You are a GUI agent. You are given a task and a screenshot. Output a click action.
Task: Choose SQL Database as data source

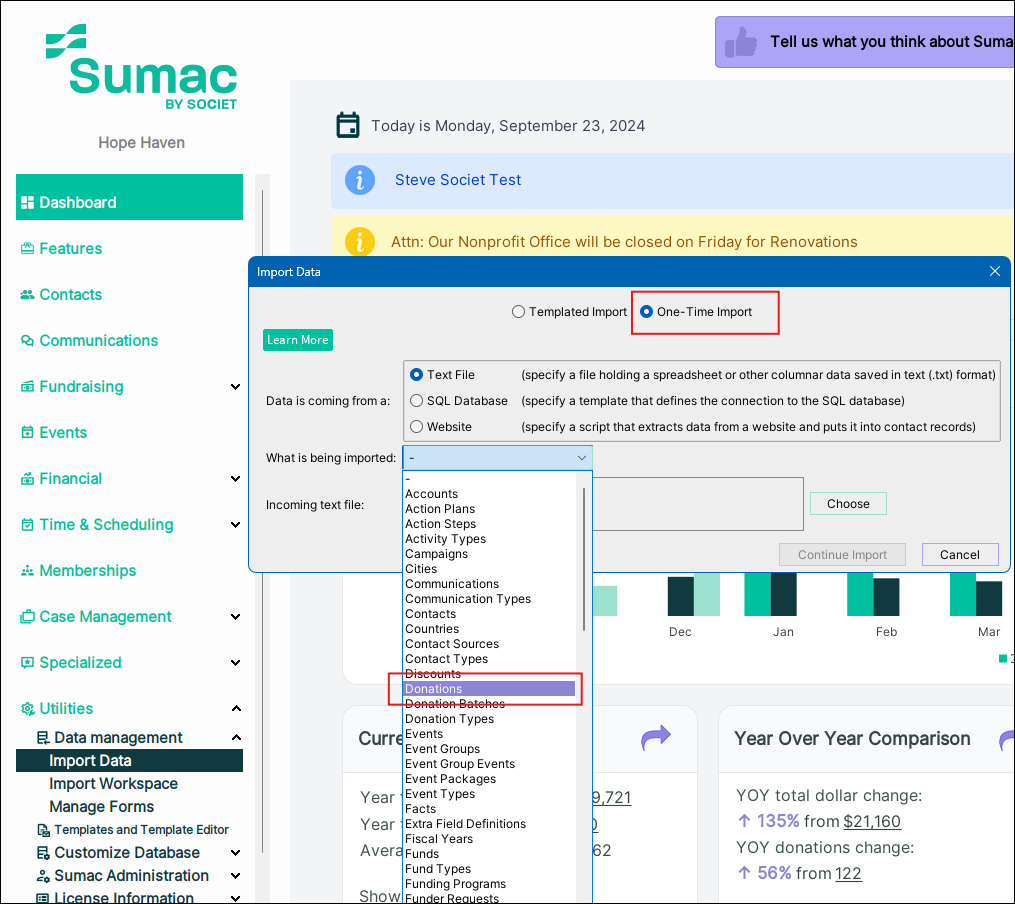pos(416,401)
